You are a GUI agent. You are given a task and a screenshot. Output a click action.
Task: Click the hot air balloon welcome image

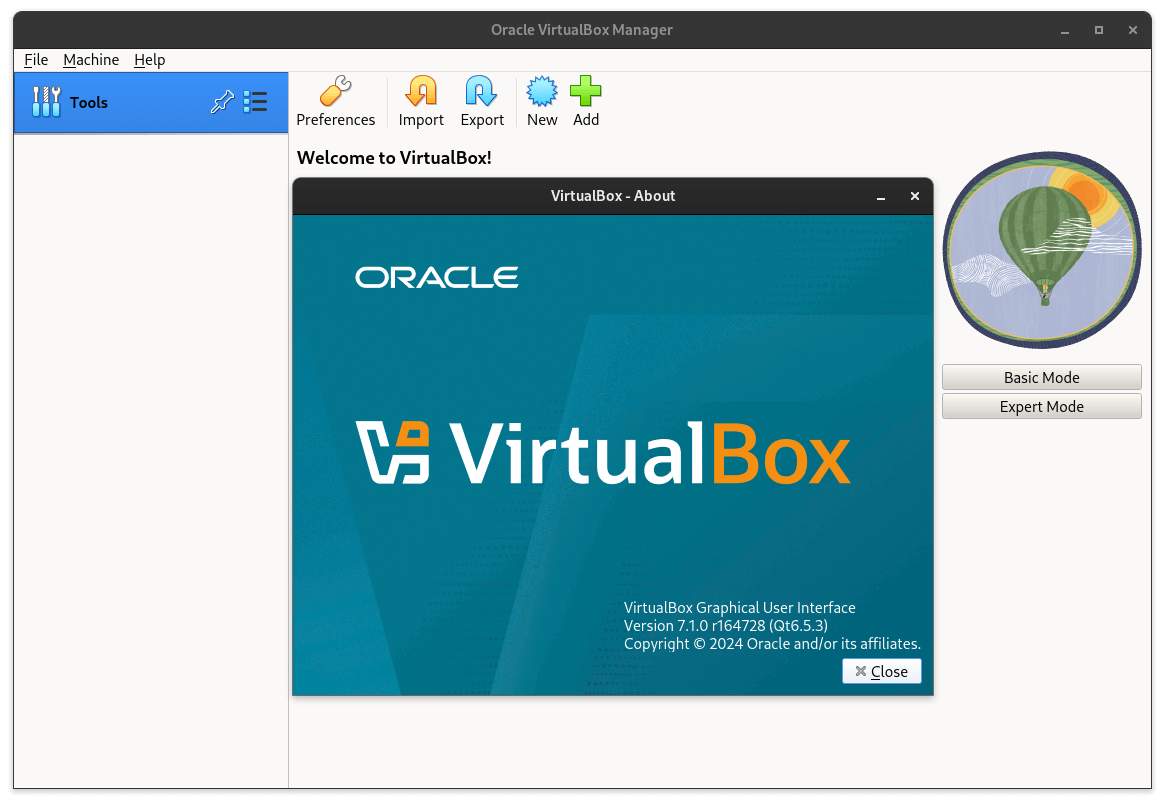(x=1041, y=249)
